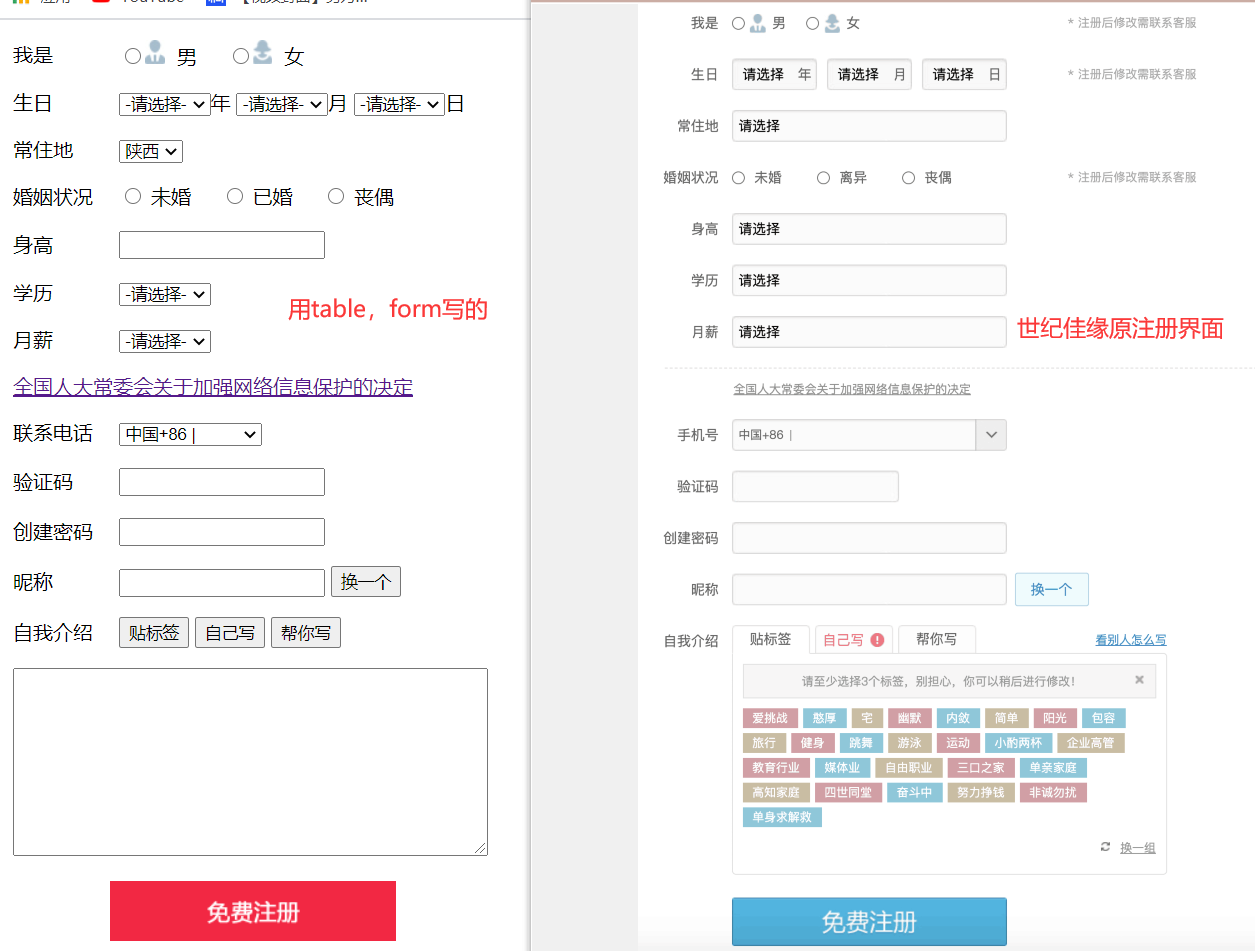Select 女 radio in Jiayuan form
The height and width of the screenshot is (951, 1255).
tap(812, 23)
